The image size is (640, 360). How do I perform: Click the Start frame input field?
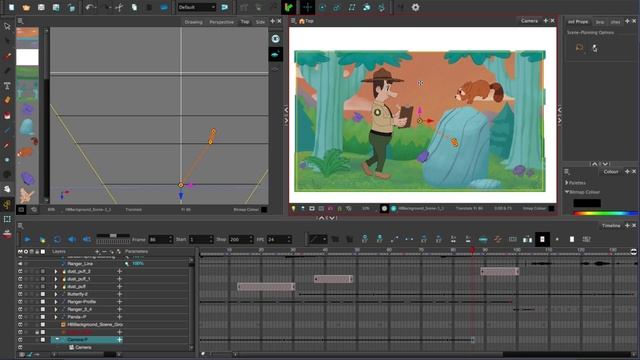[x=200, y=240]
